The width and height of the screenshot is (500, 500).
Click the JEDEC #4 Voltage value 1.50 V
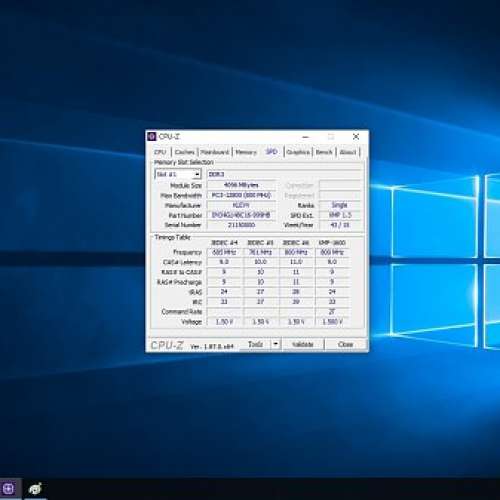pyautogui.click(x=224, y=322)
